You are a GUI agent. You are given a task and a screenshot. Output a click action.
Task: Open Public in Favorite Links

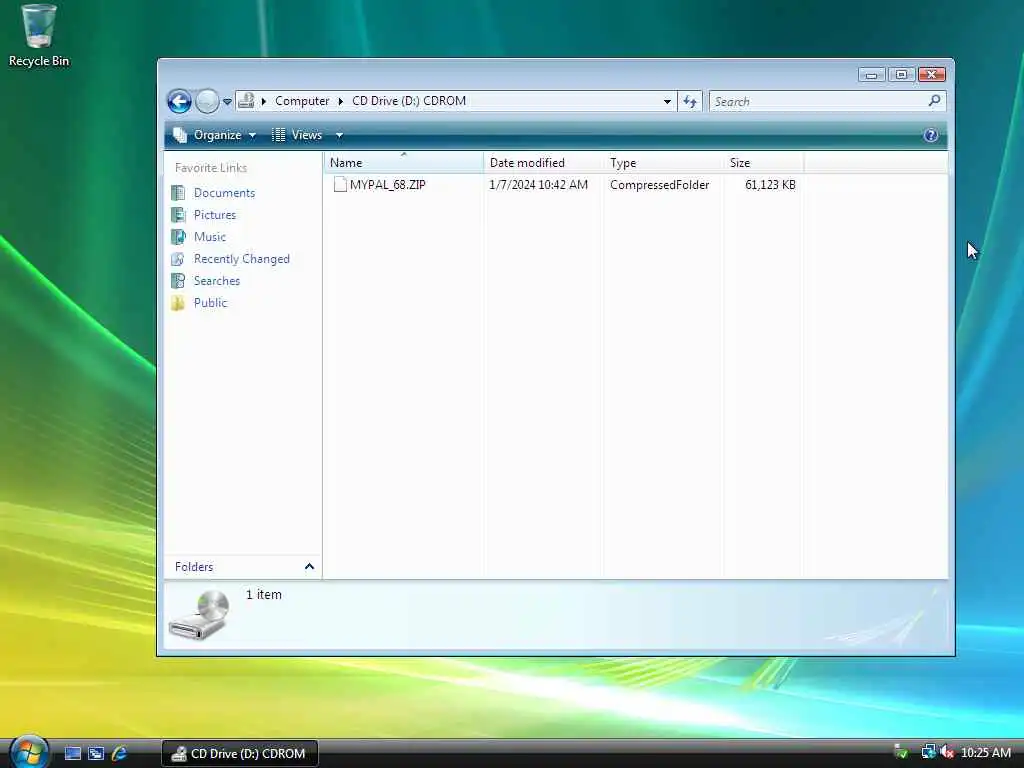210,303
